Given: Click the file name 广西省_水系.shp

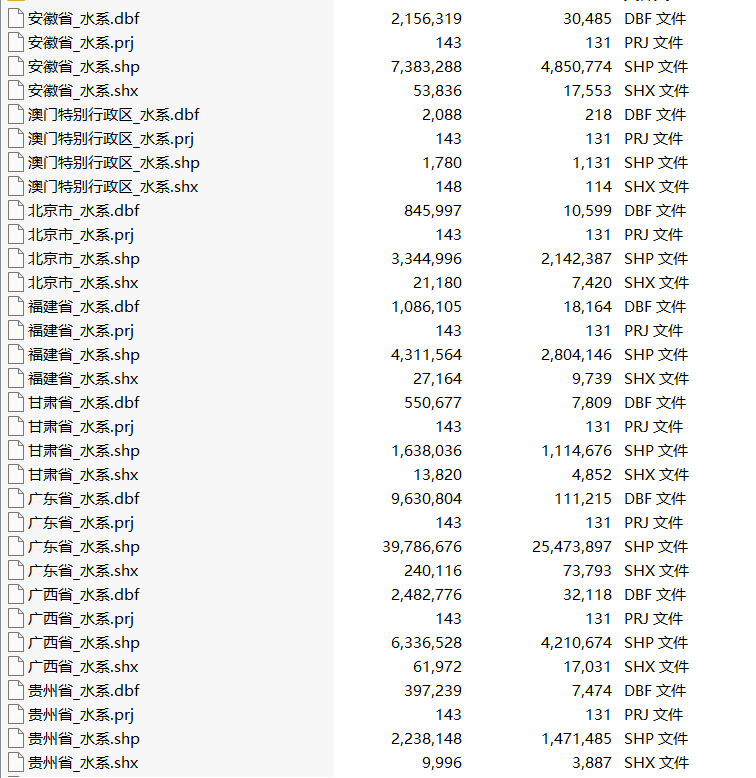Looking at the screenshot, I should click(x=84, y=643).
